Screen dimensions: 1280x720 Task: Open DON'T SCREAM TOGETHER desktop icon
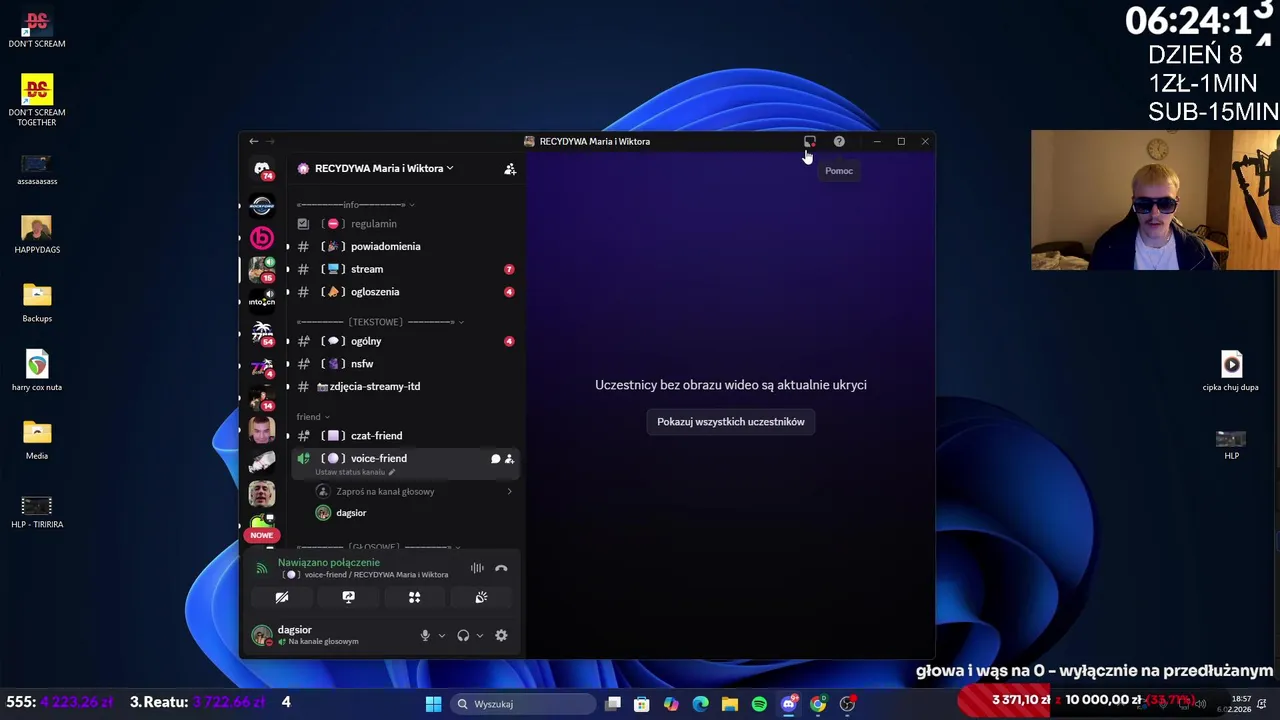pyautogui.click(x=37, y=100)
